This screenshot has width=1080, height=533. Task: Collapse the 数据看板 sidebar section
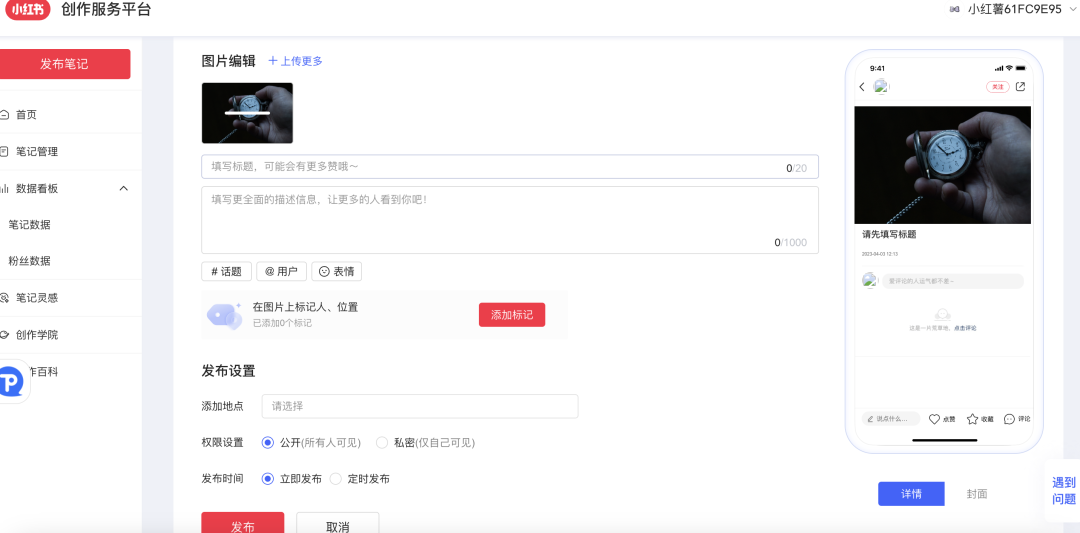click(x=124, y=188)
